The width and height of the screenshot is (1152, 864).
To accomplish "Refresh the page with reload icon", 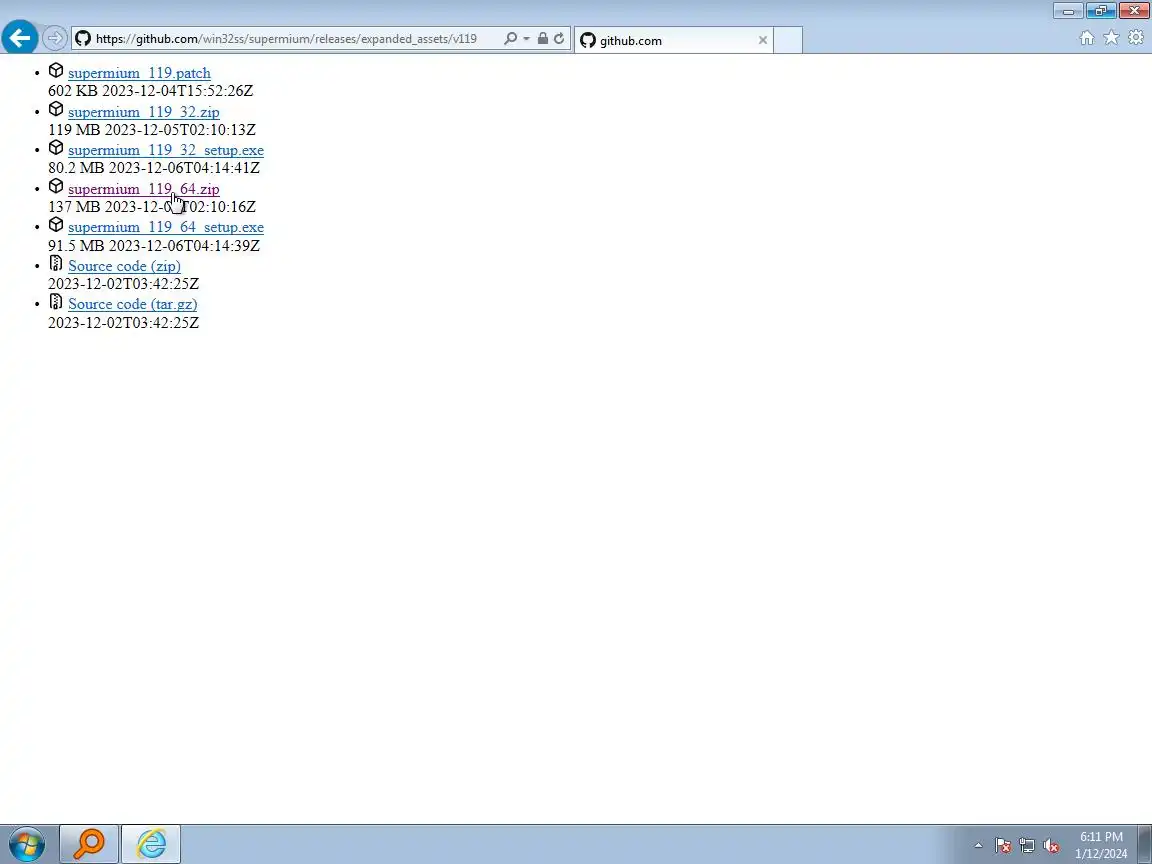I will [559, 39].
